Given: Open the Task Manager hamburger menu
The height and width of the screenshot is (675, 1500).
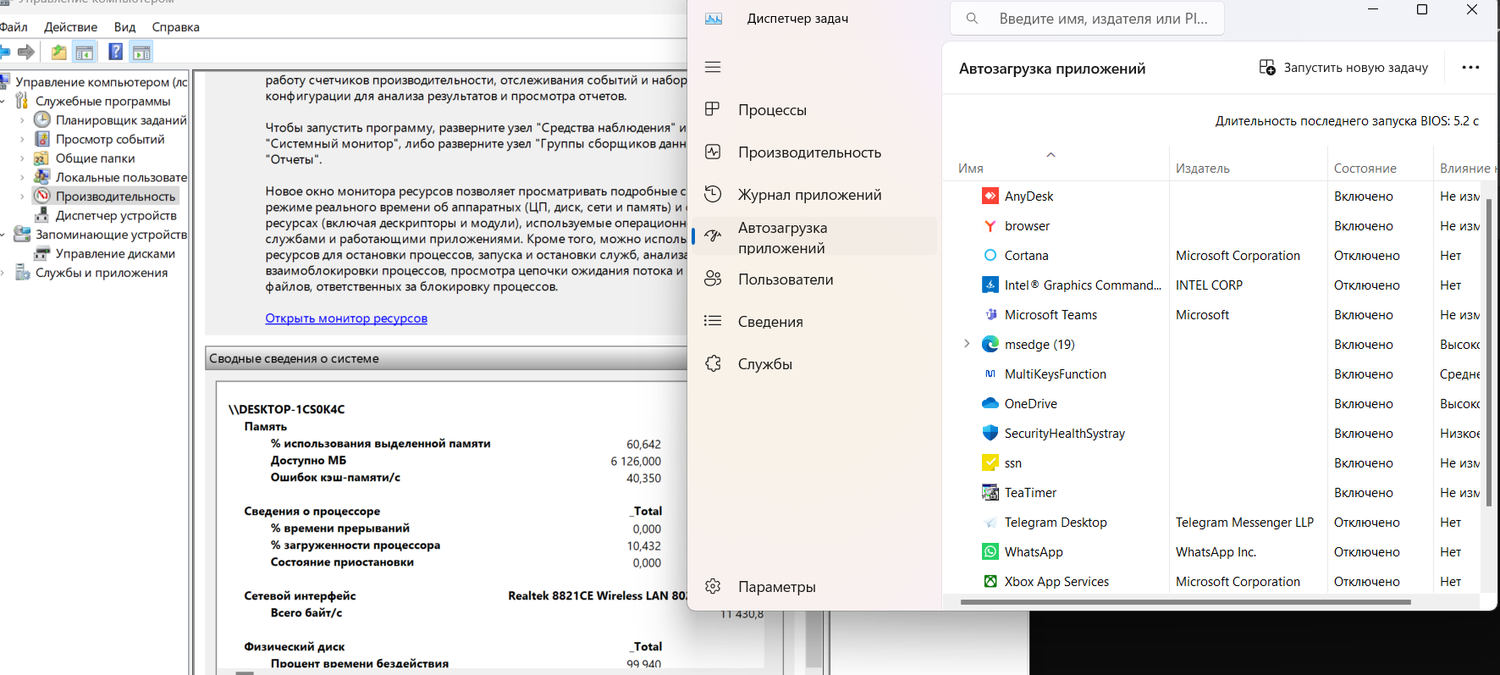Looking at the screenshot, I should pos(712,67).
